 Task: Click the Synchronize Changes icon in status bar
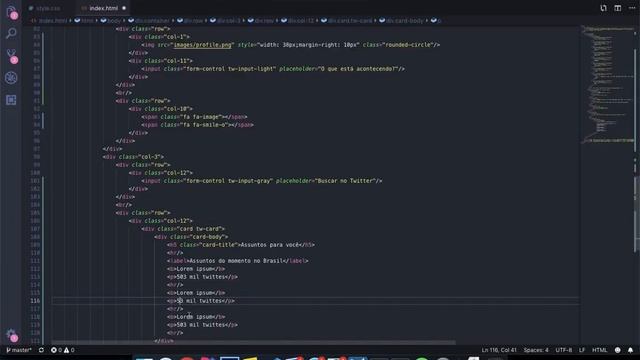[x=41, y=350]
